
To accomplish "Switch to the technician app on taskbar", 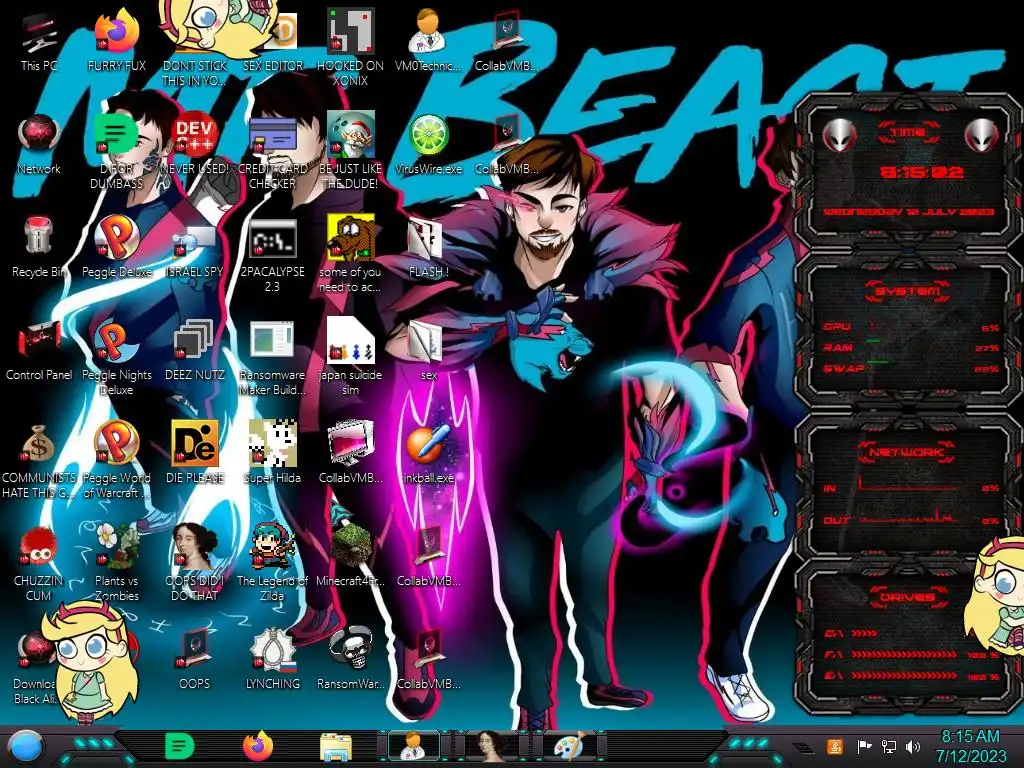I will pyautogui.click(x=414, y=746).
